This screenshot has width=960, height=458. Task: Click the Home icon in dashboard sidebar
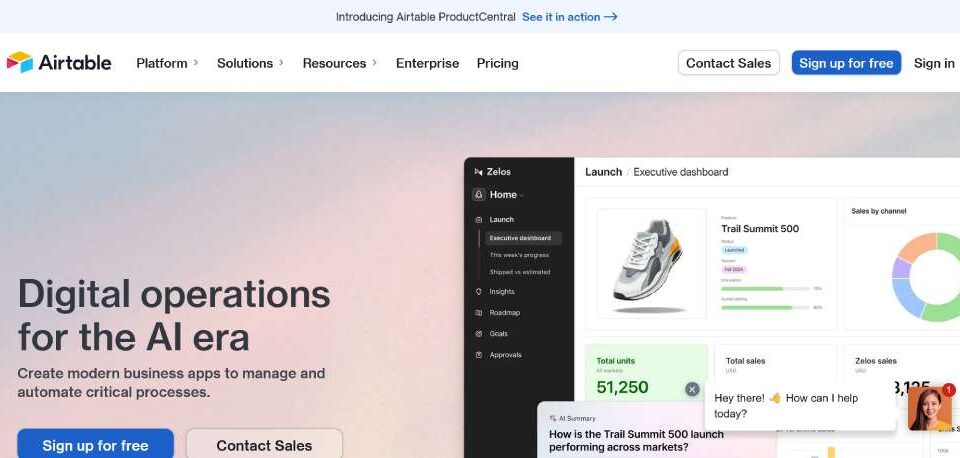[480, 195]
